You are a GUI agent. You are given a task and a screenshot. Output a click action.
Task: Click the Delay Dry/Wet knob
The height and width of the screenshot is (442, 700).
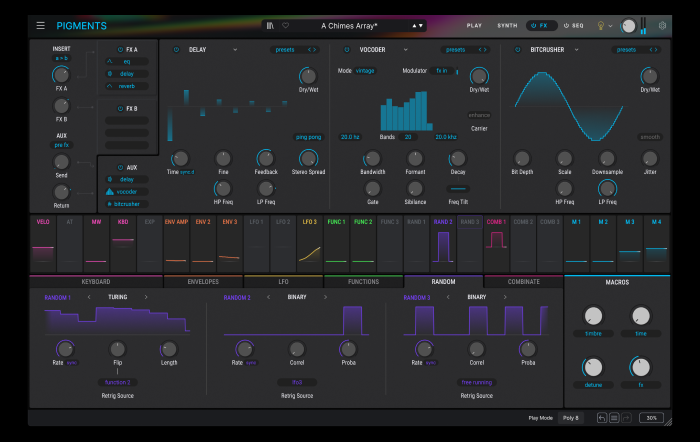click(308, 76)
